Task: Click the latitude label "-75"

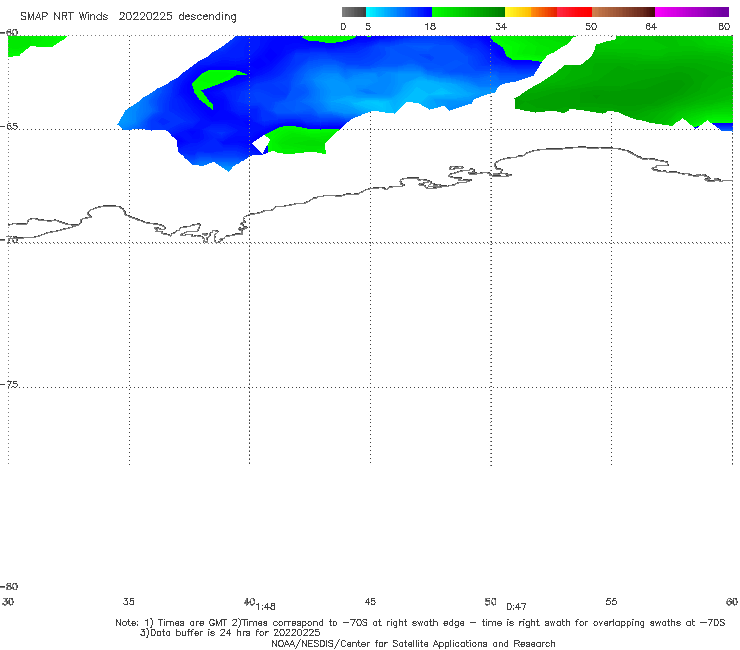Action: tap(9, 385)
